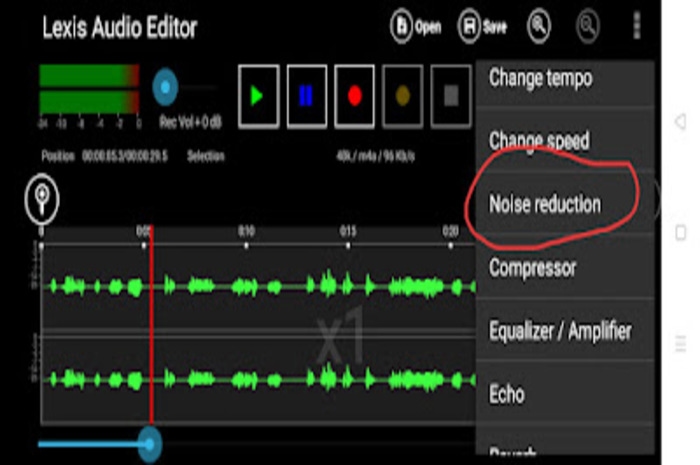Click the Selection label
This screenshot has width=700, height=465.
click(x=205, y=156)
